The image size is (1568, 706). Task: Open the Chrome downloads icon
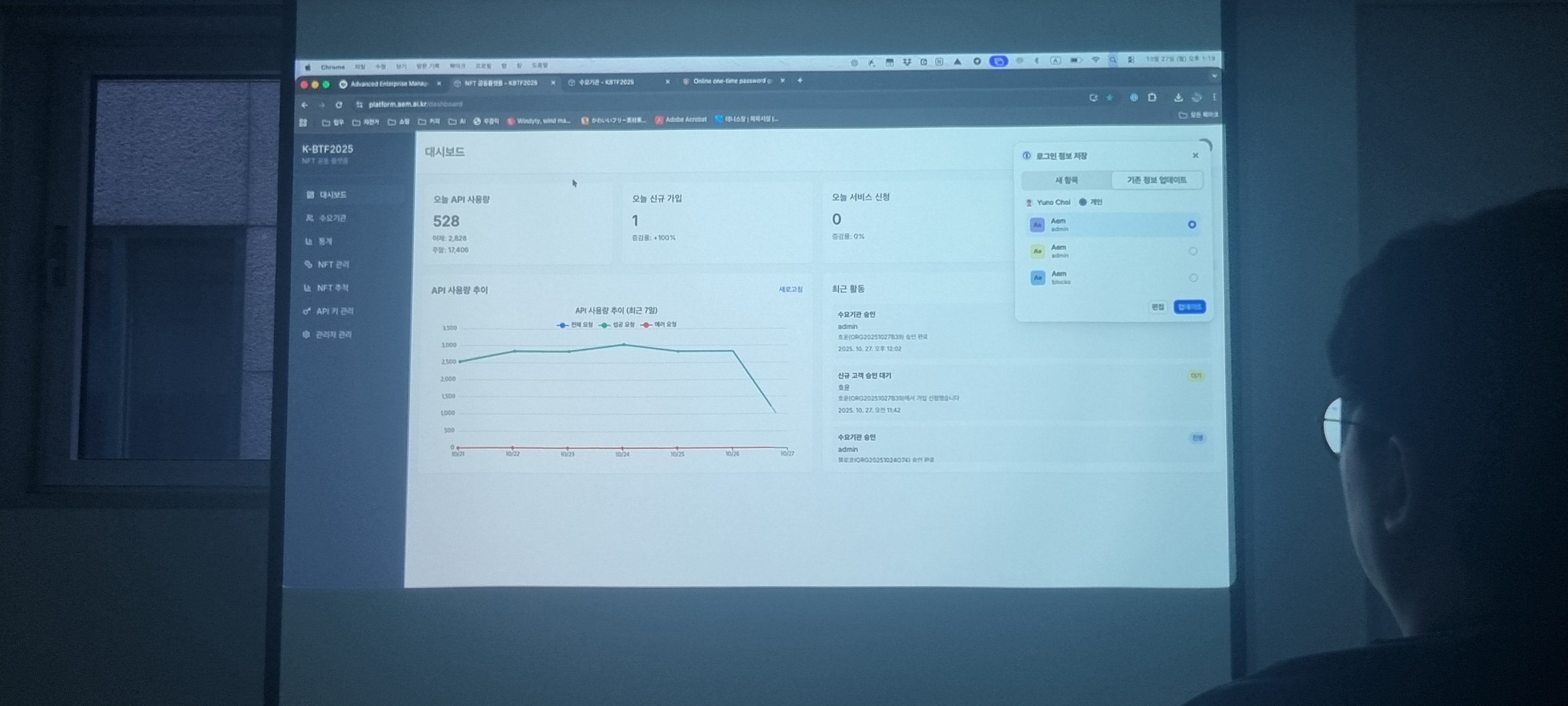click(x=1178, y=97)
